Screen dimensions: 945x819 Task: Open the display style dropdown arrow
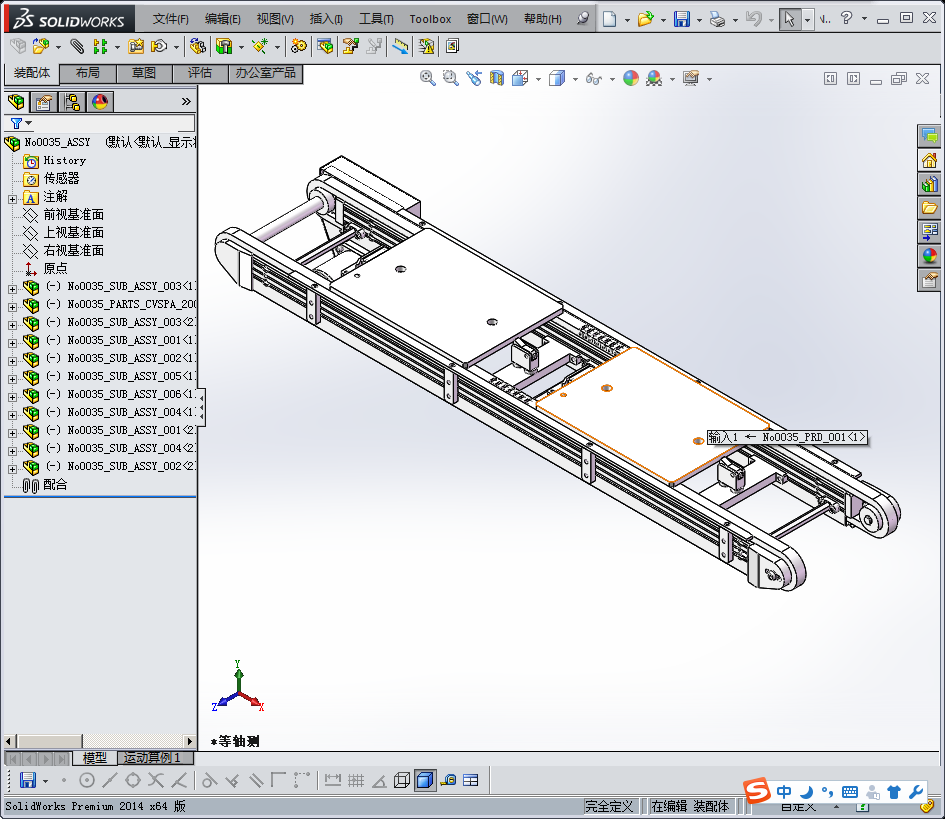tap(575, 79)
